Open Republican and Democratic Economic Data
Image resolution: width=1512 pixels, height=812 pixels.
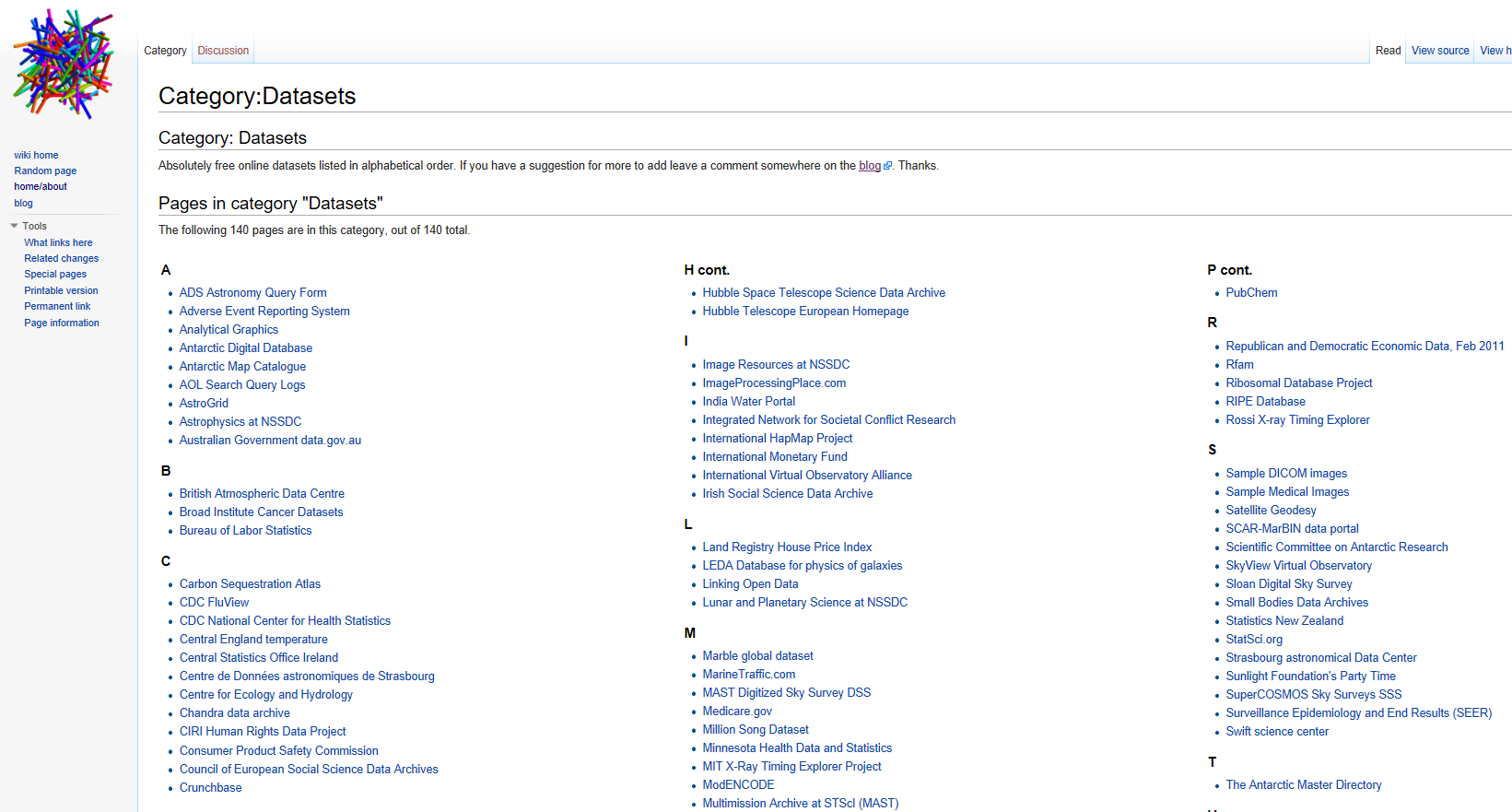(x=1365, y=346)
